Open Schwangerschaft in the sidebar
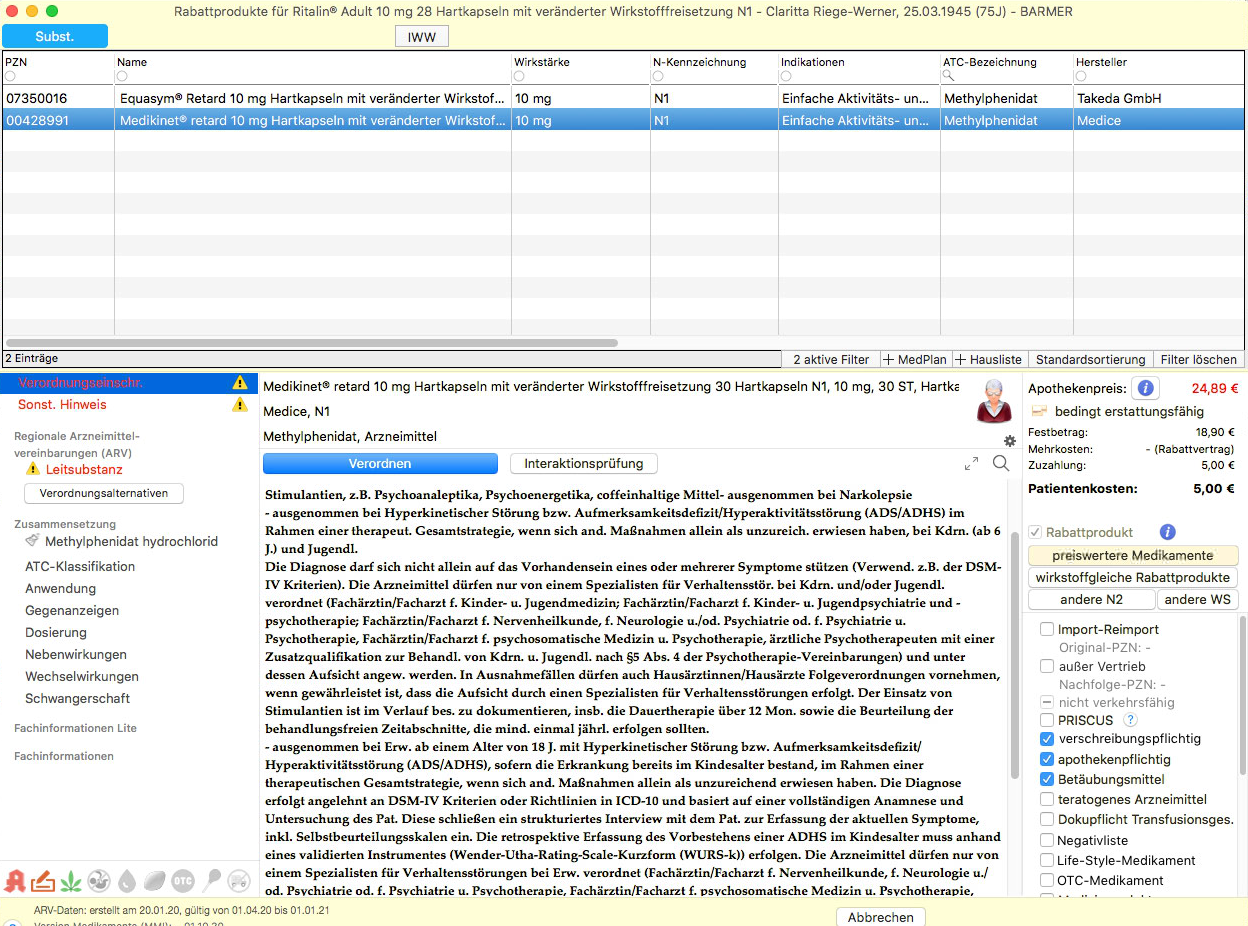This screenshot has width=1248, height=926. pos(78,699)
